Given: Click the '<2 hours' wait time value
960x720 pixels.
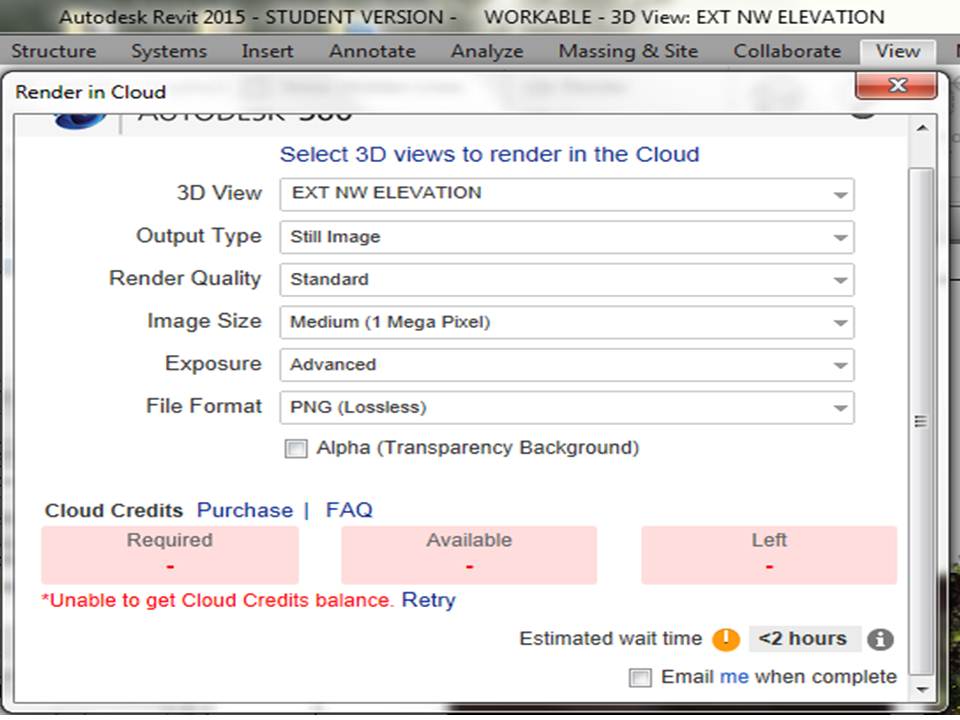Looking at the screenshot, I should click(x=803, y=639).
